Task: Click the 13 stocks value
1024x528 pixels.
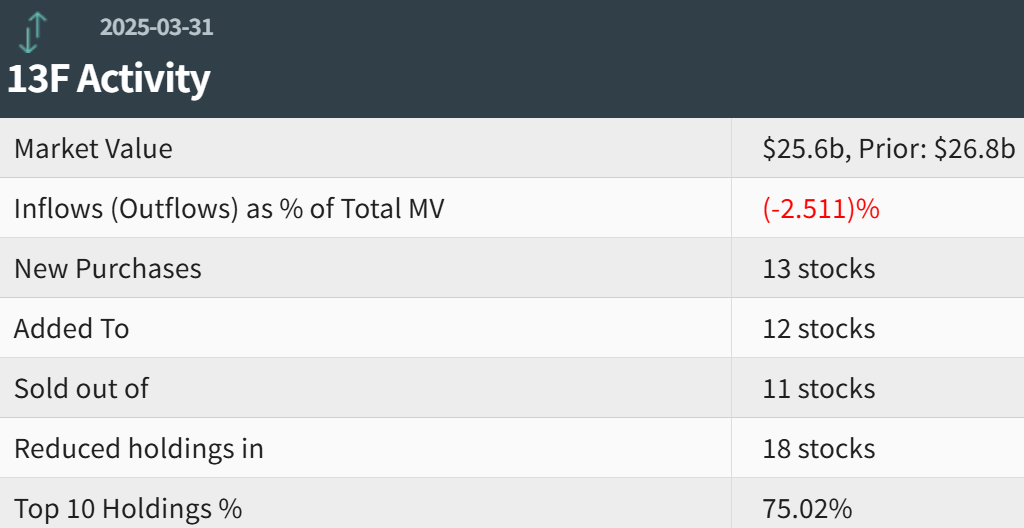Action: [x=818, y=269]
